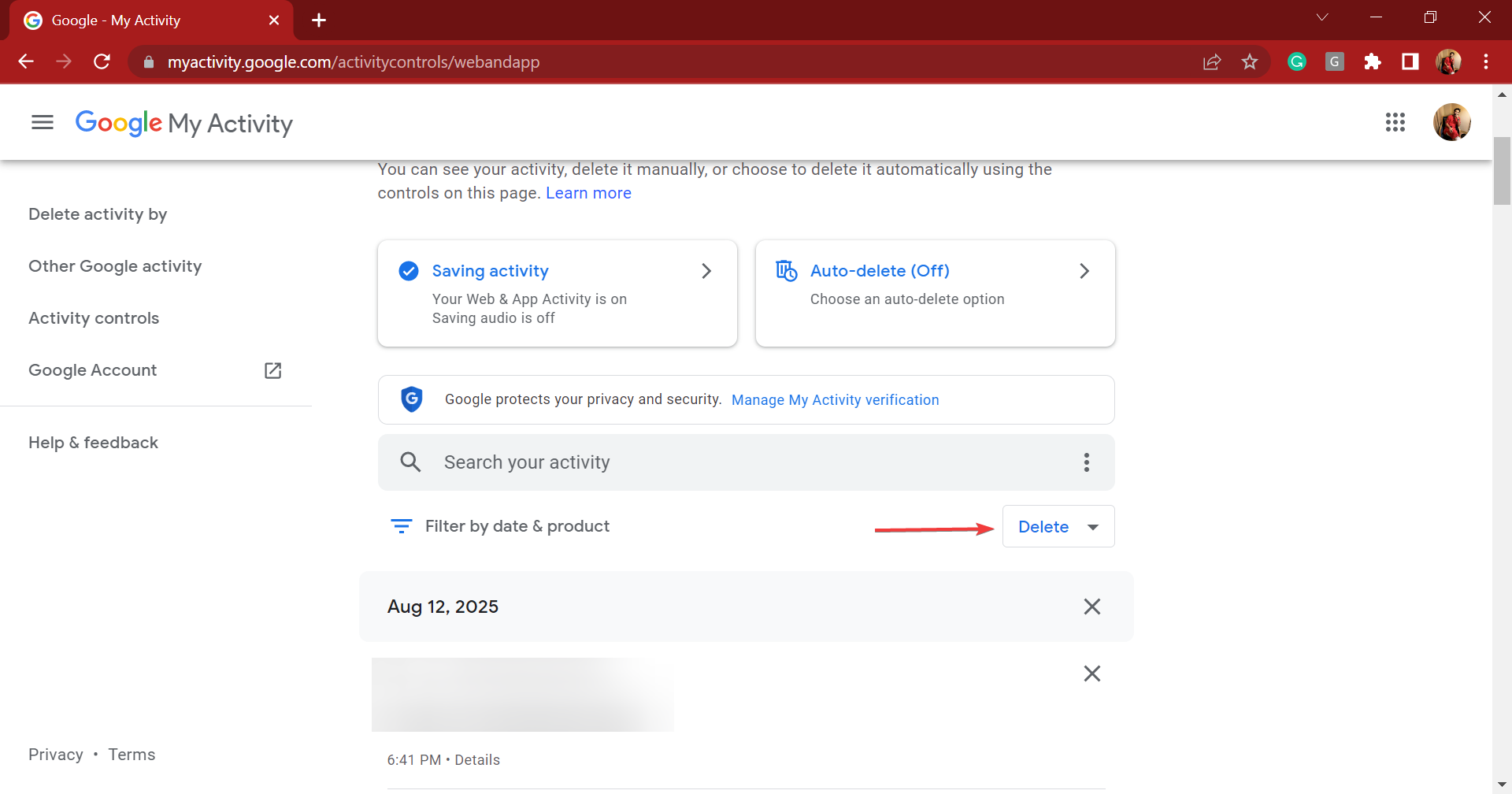This screenshot has height=794, width=1512.
Task: Open Help & feedback
Action: (x=94, y=443)
